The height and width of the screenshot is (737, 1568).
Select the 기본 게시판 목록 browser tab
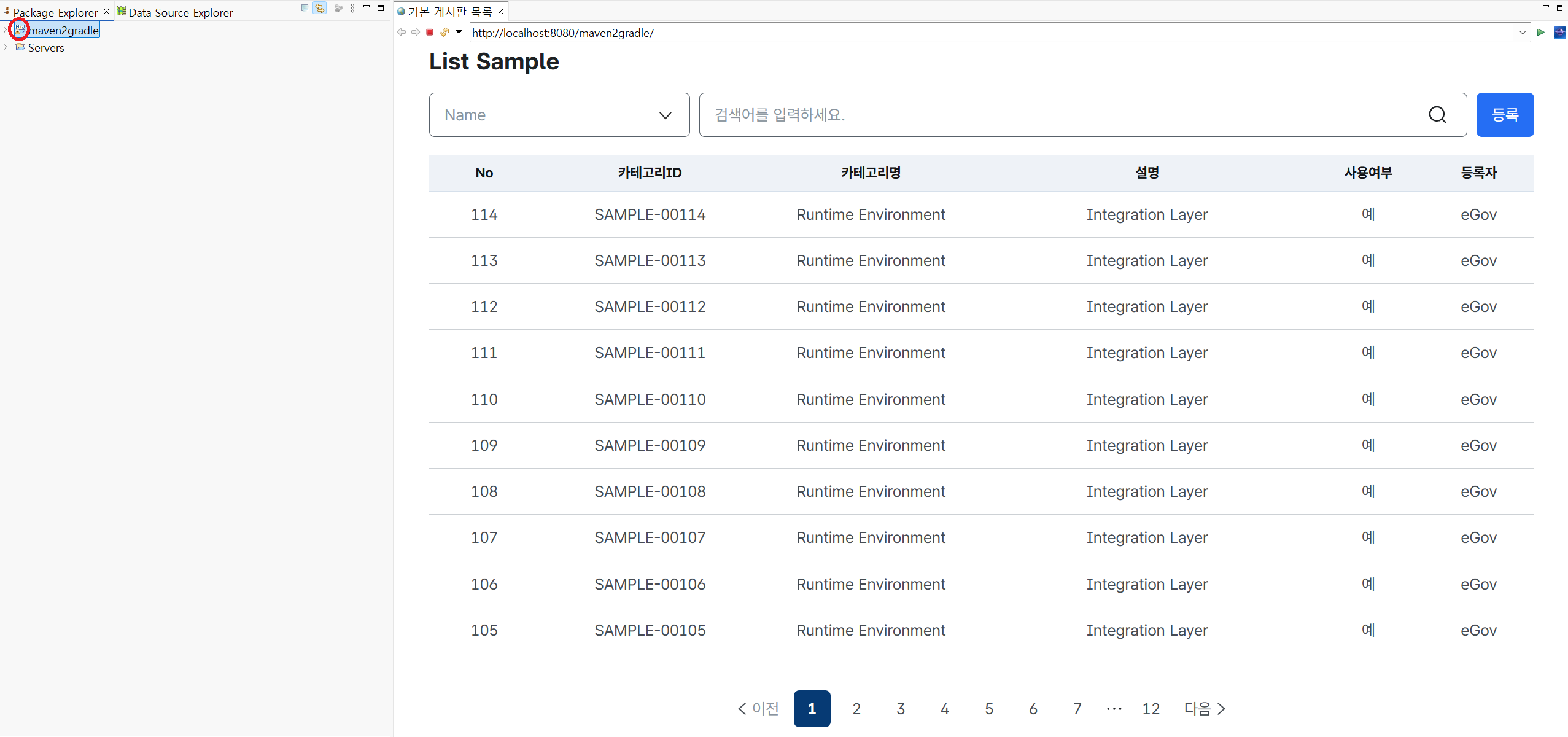[449, 12]
